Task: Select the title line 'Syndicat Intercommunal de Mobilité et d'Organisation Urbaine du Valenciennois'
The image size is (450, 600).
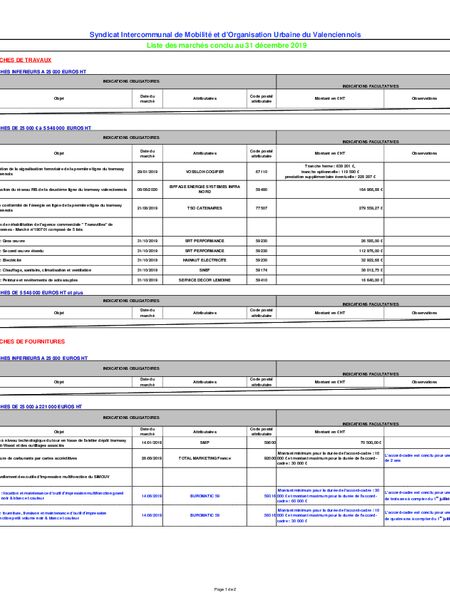Action: coord(225,35)
